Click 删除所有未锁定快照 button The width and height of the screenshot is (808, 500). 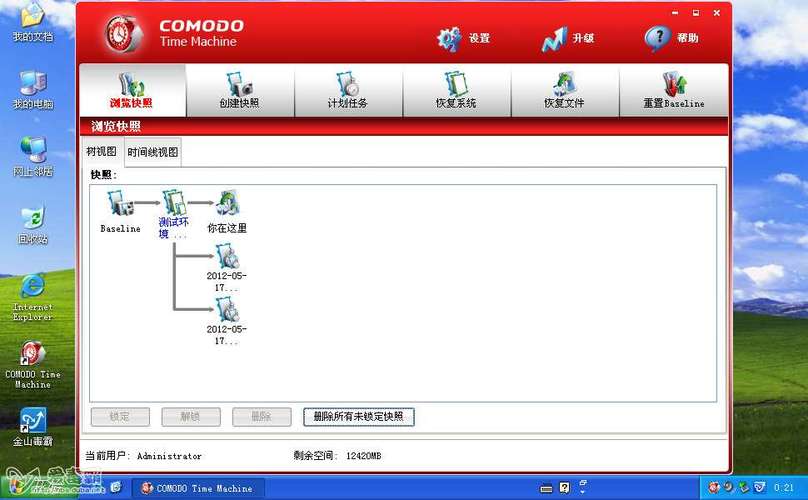pyautogui.click(x=359, y=416)
